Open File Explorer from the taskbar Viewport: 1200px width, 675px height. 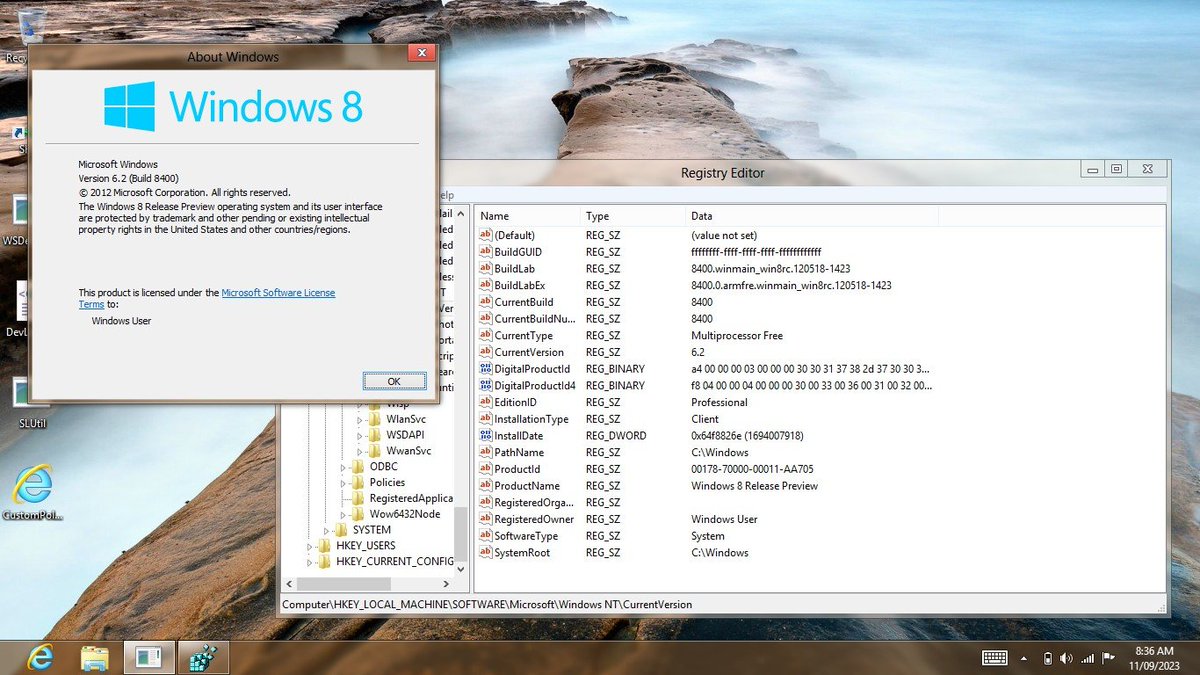click(x=94, y=657)
